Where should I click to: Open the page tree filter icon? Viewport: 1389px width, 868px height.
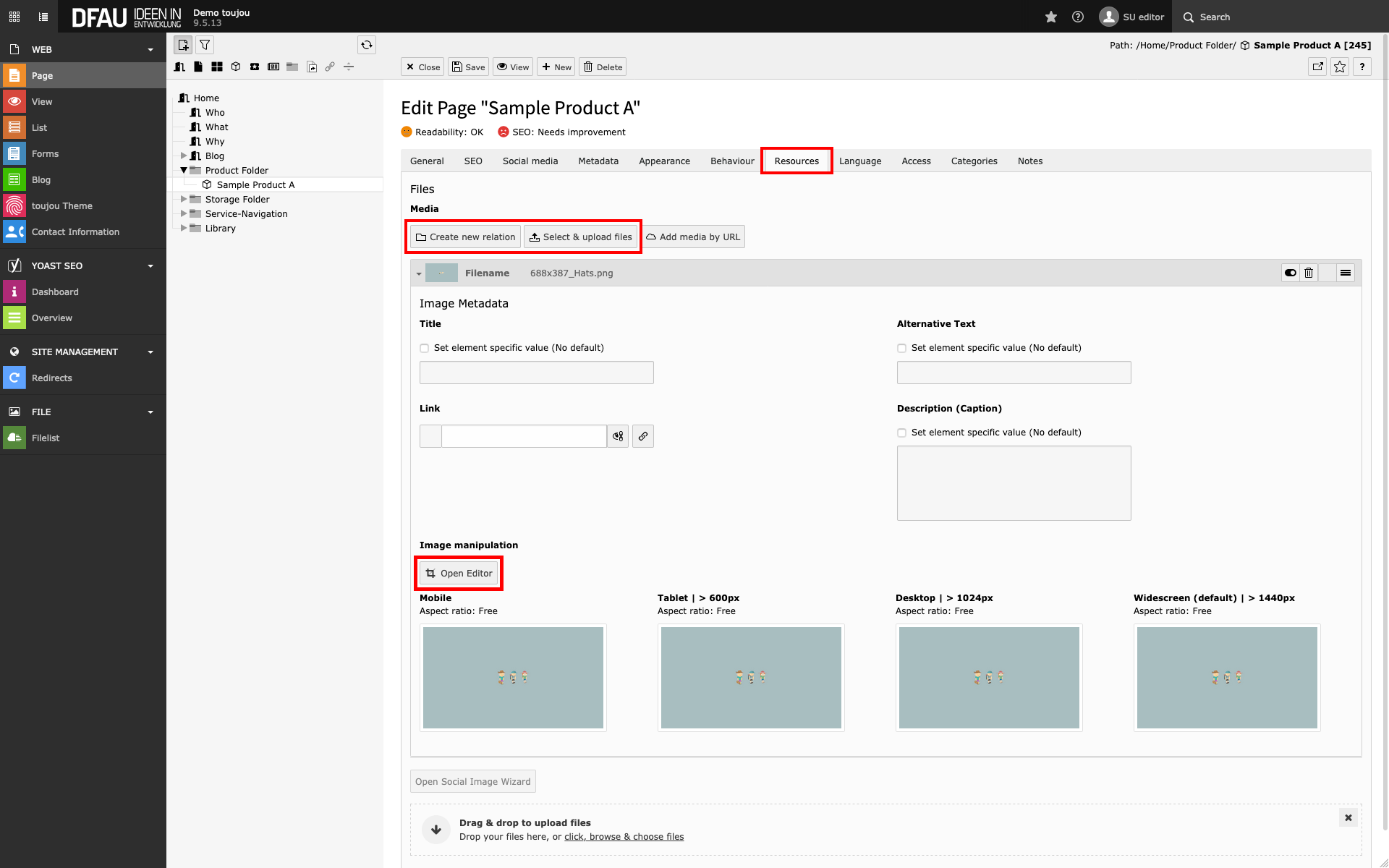click(205, 45)
